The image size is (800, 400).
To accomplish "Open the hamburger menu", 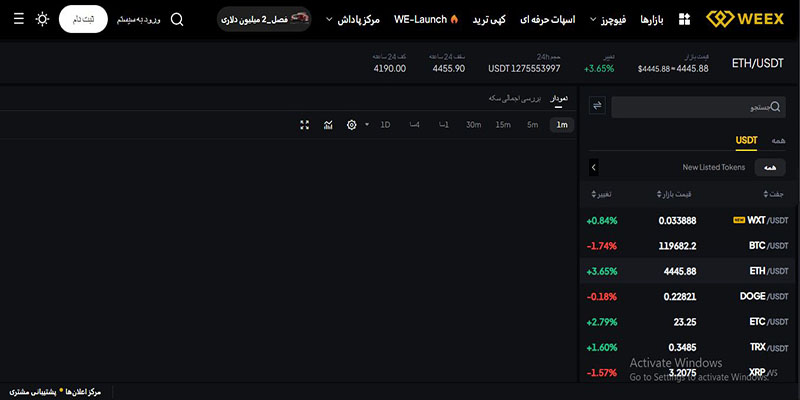I will click(19, 19).
